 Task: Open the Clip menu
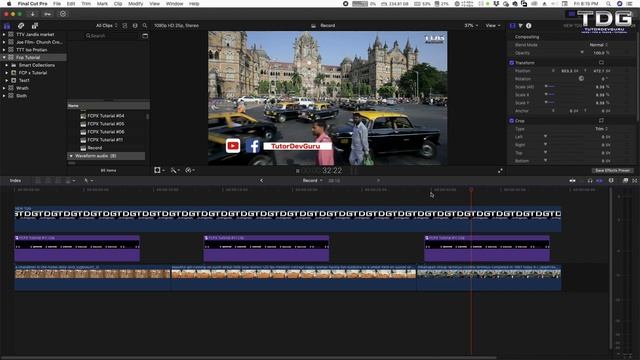tap(118, 4)
